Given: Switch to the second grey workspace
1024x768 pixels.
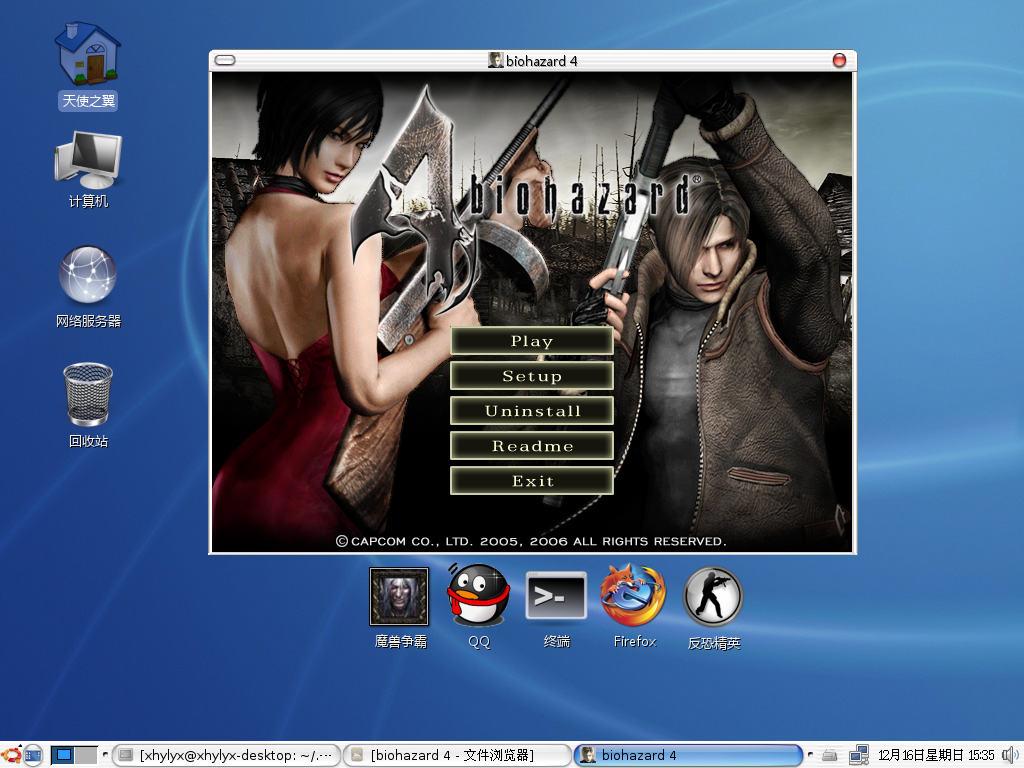Looking at the screenshot, I should point(86,756).
